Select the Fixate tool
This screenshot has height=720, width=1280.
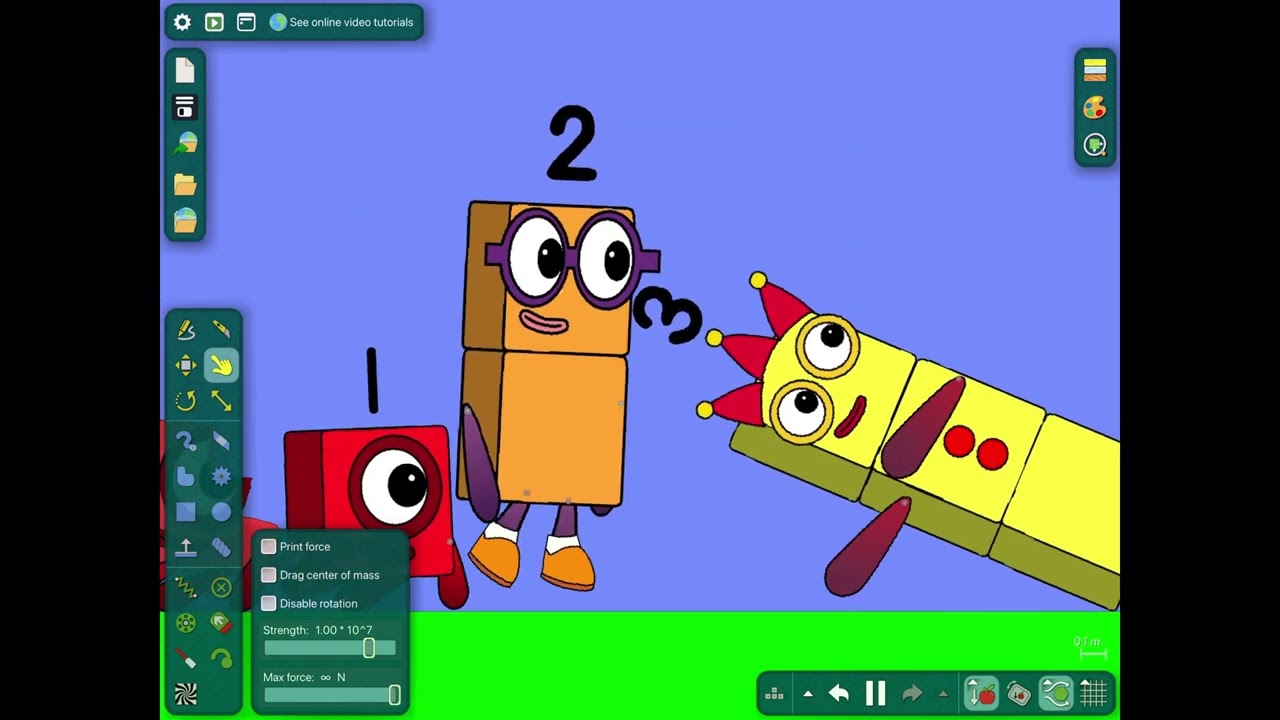click(x=221, y=587)
